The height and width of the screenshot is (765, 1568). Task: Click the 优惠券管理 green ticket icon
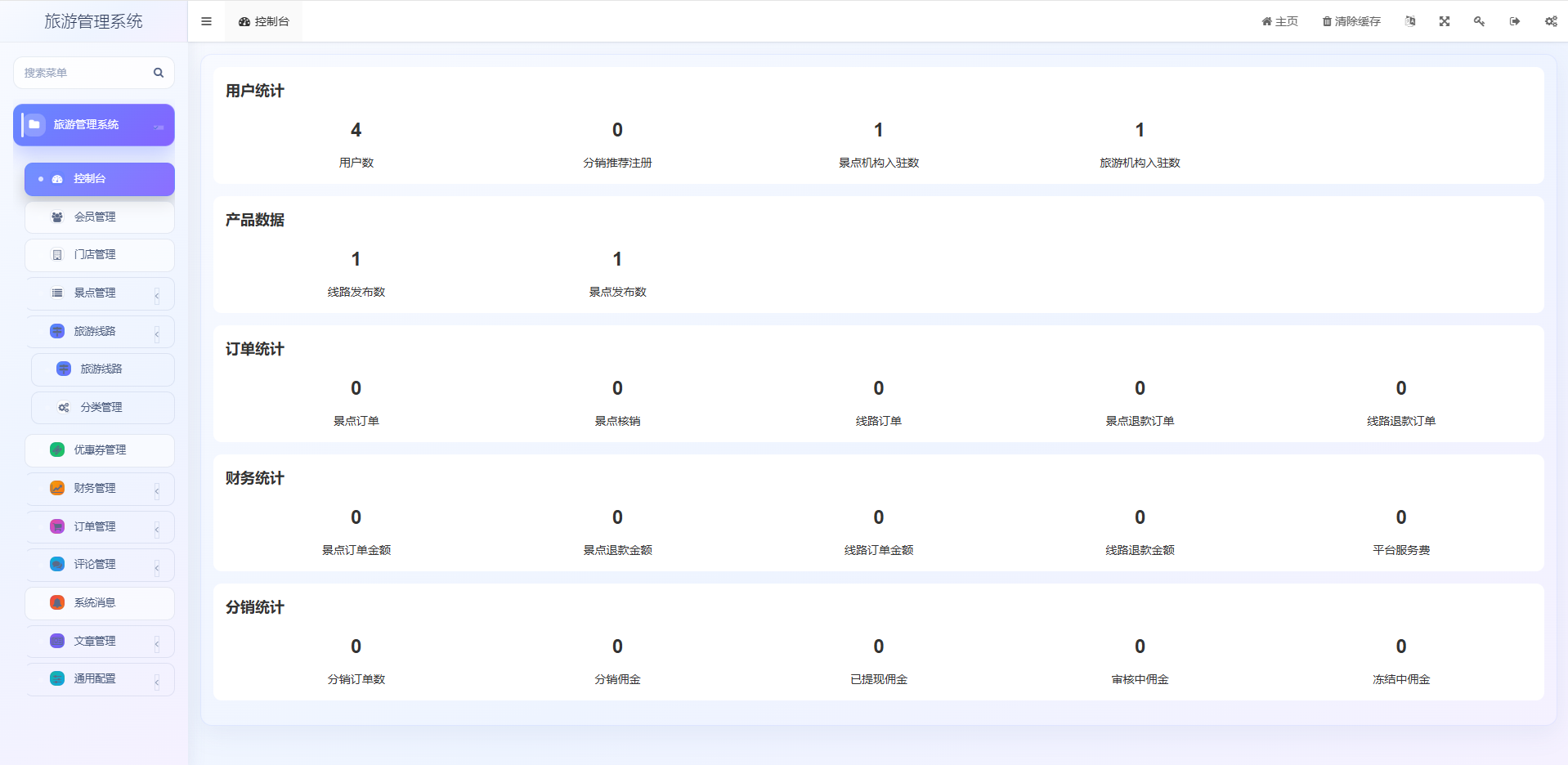click(57, 450)
